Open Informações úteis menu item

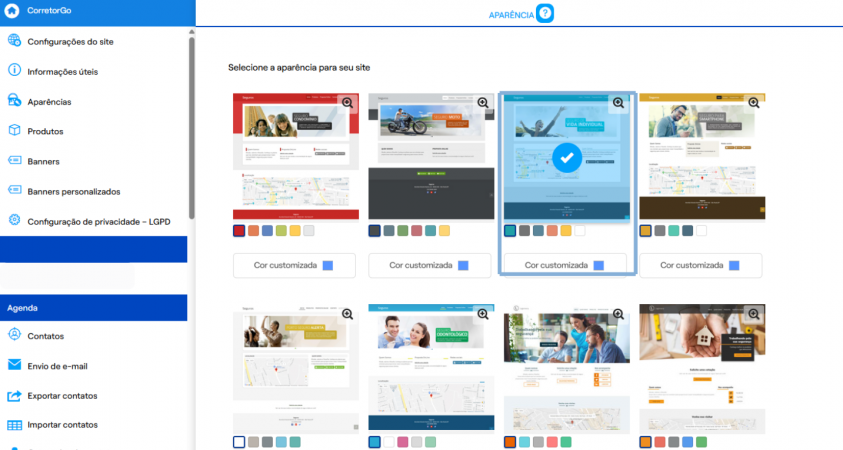(62, 72)
